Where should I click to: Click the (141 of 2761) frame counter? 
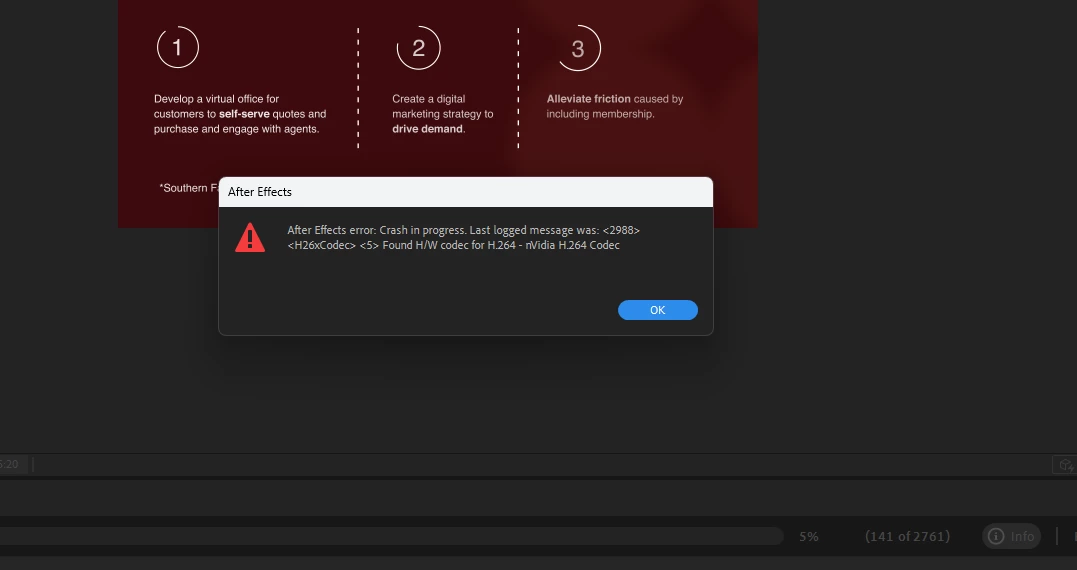(x=907, y=536)
